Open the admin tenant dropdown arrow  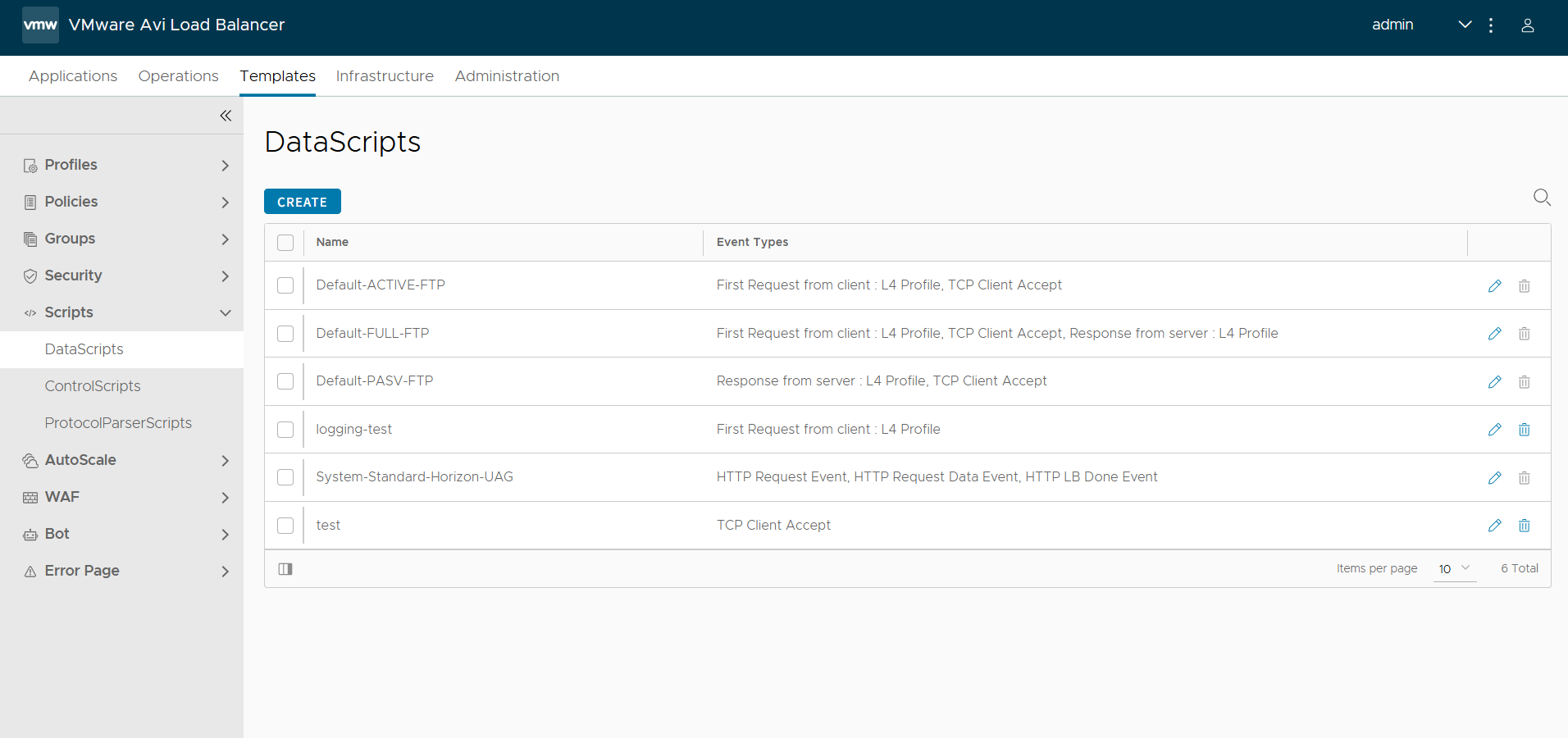[1465, 25]
